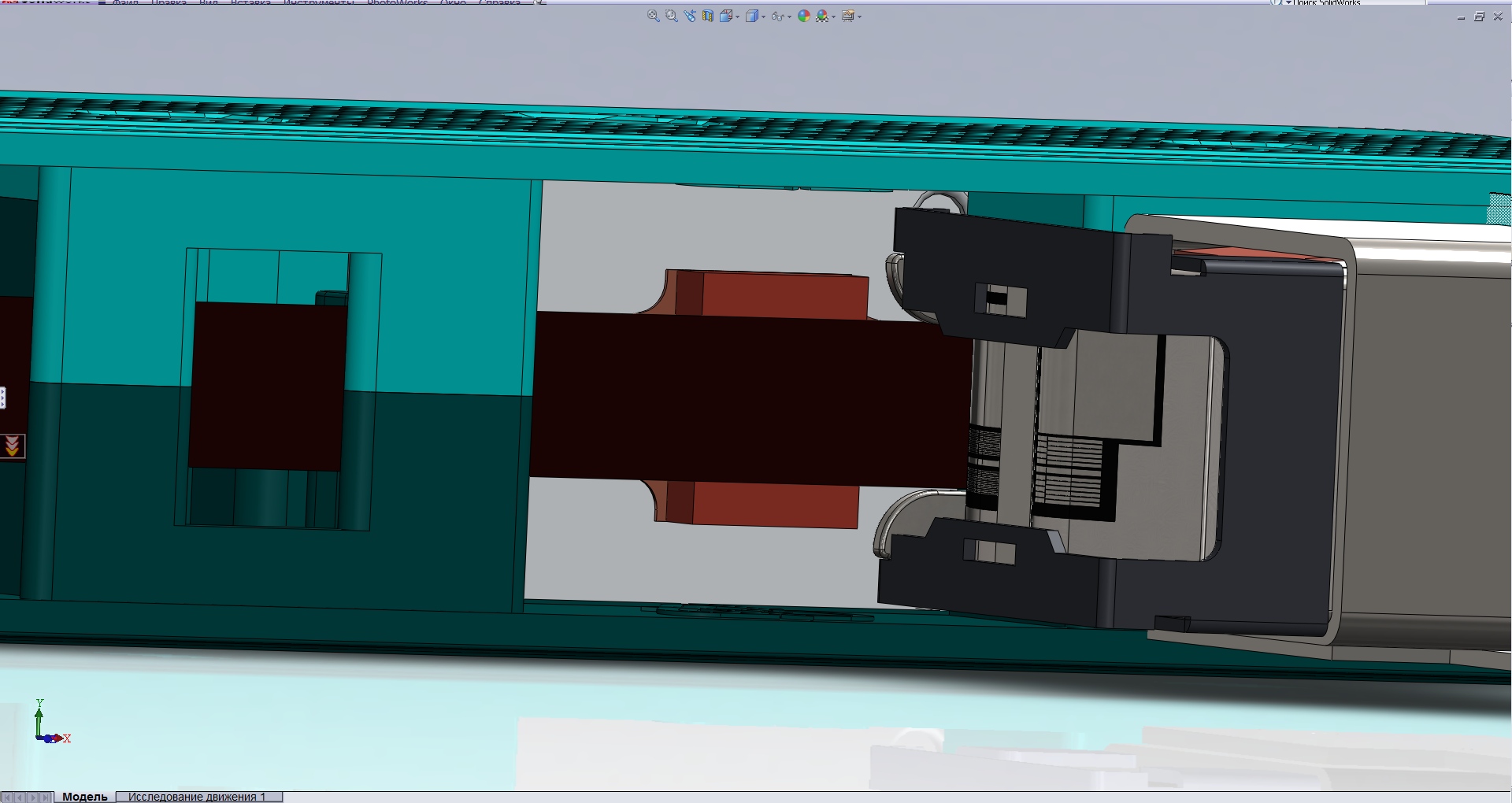Click the Zoom to Fit icon

pos(653,16)
